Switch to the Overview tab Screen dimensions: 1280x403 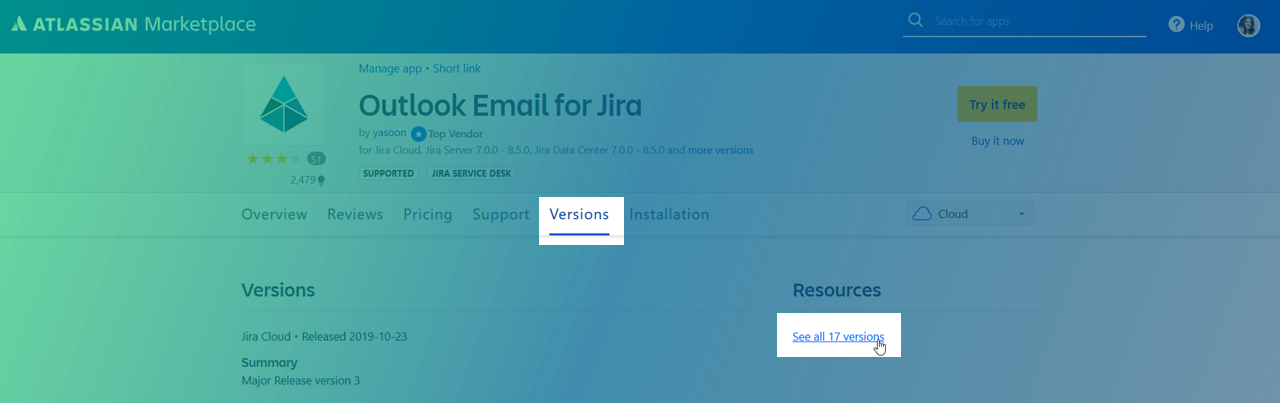pyautogui.click(x=274, y=214)
